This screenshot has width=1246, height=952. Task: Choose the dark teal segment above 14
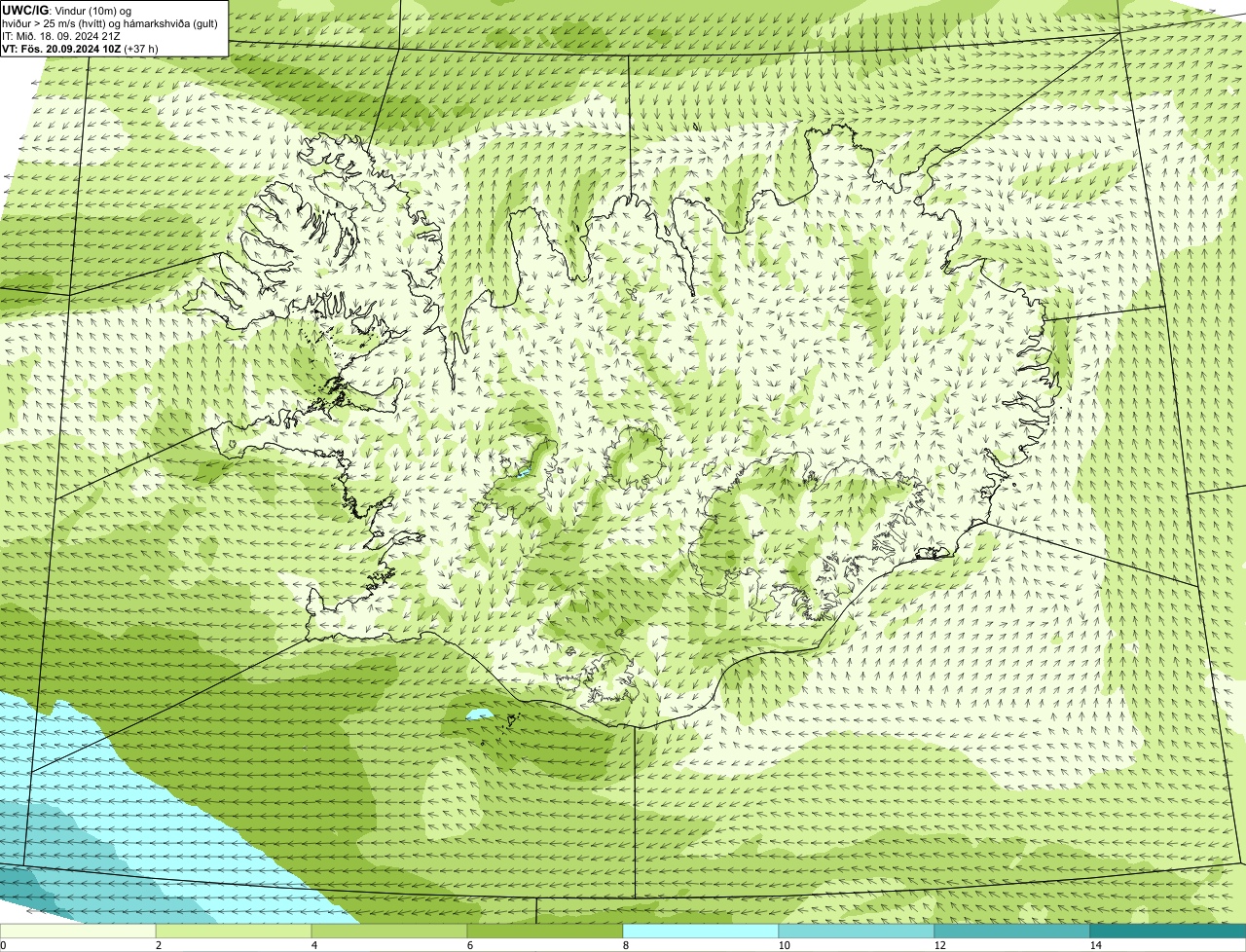[x=1168, y=931]
